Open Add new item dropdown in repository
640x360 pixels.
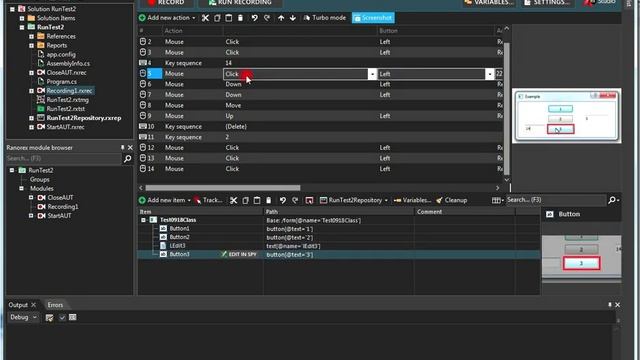pos(165,200)
